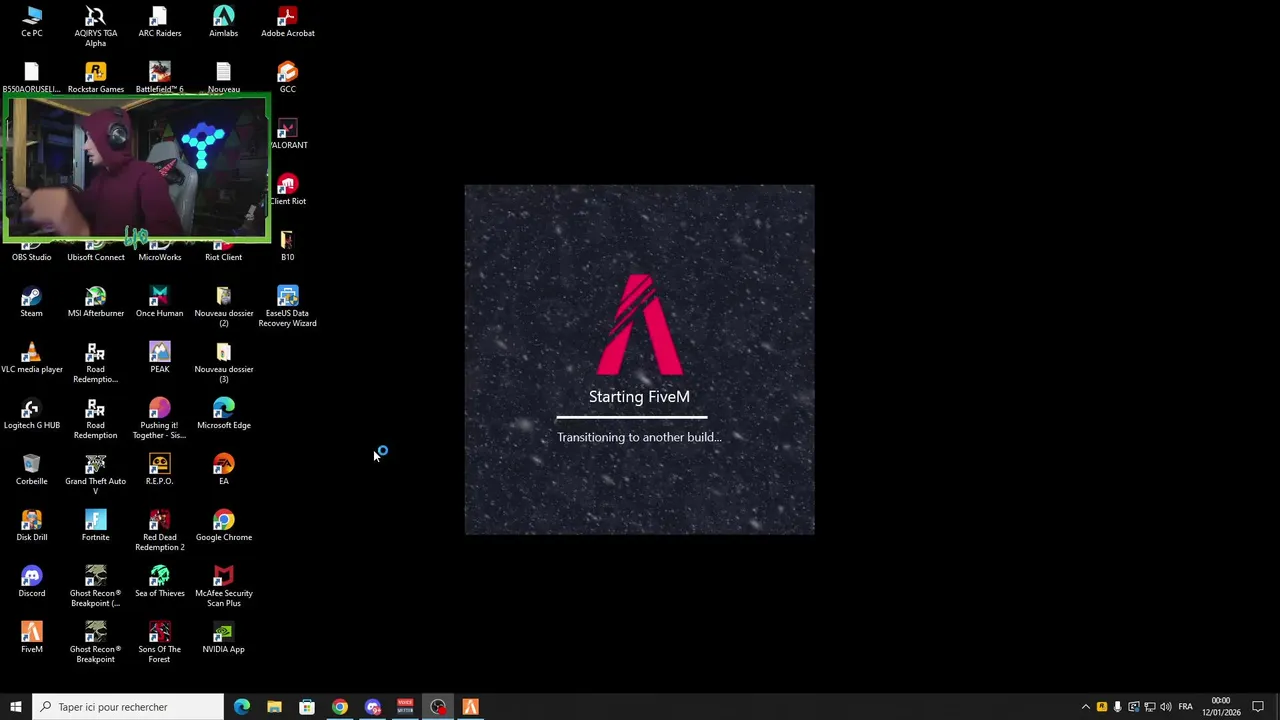The image size is (1280, 720).
Task: Open the clock showing 12/01/2026
Action: tap(1221, 707)
